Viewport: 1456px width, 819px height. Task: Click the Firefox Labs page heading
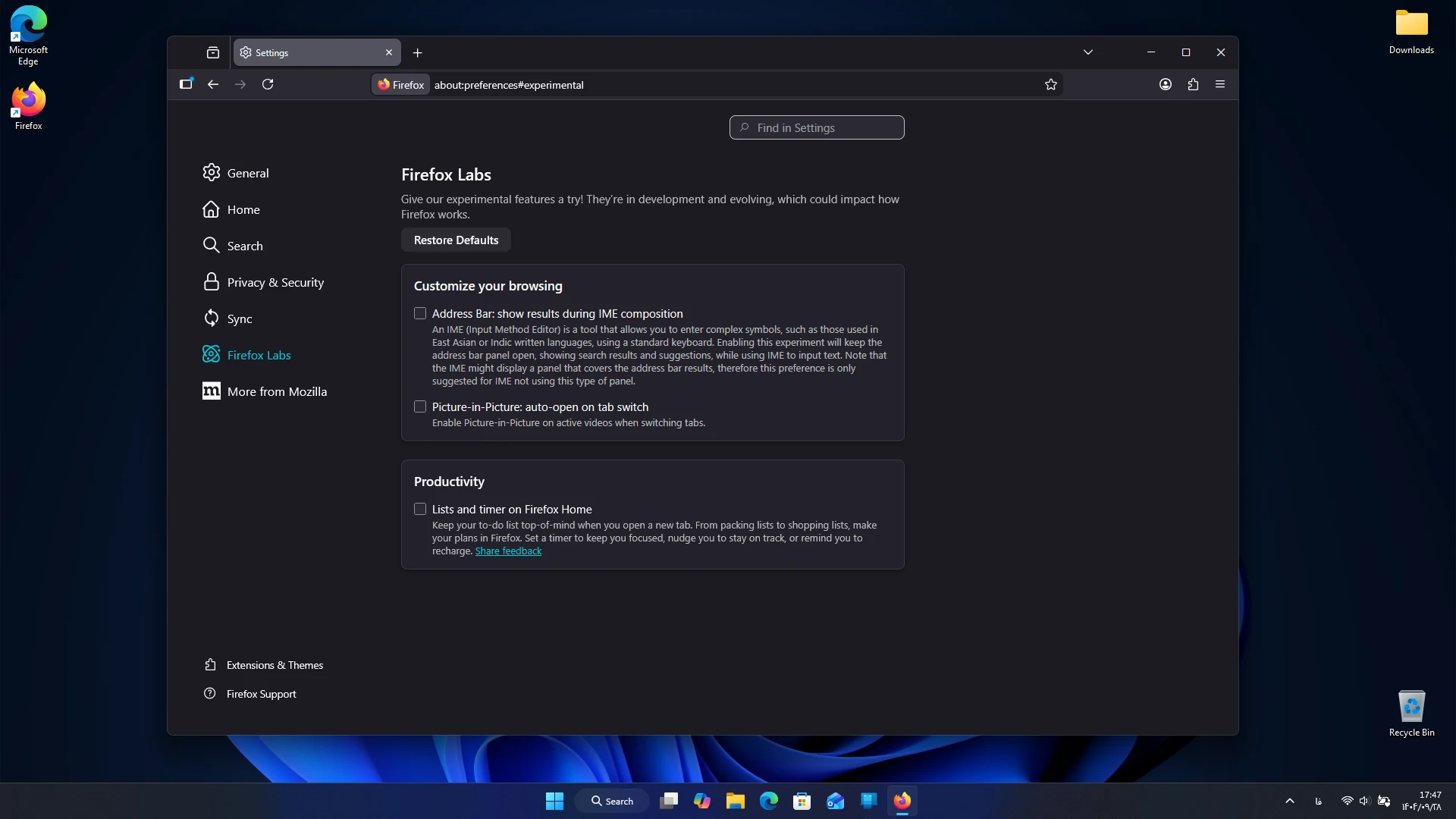tap(446, 174)
